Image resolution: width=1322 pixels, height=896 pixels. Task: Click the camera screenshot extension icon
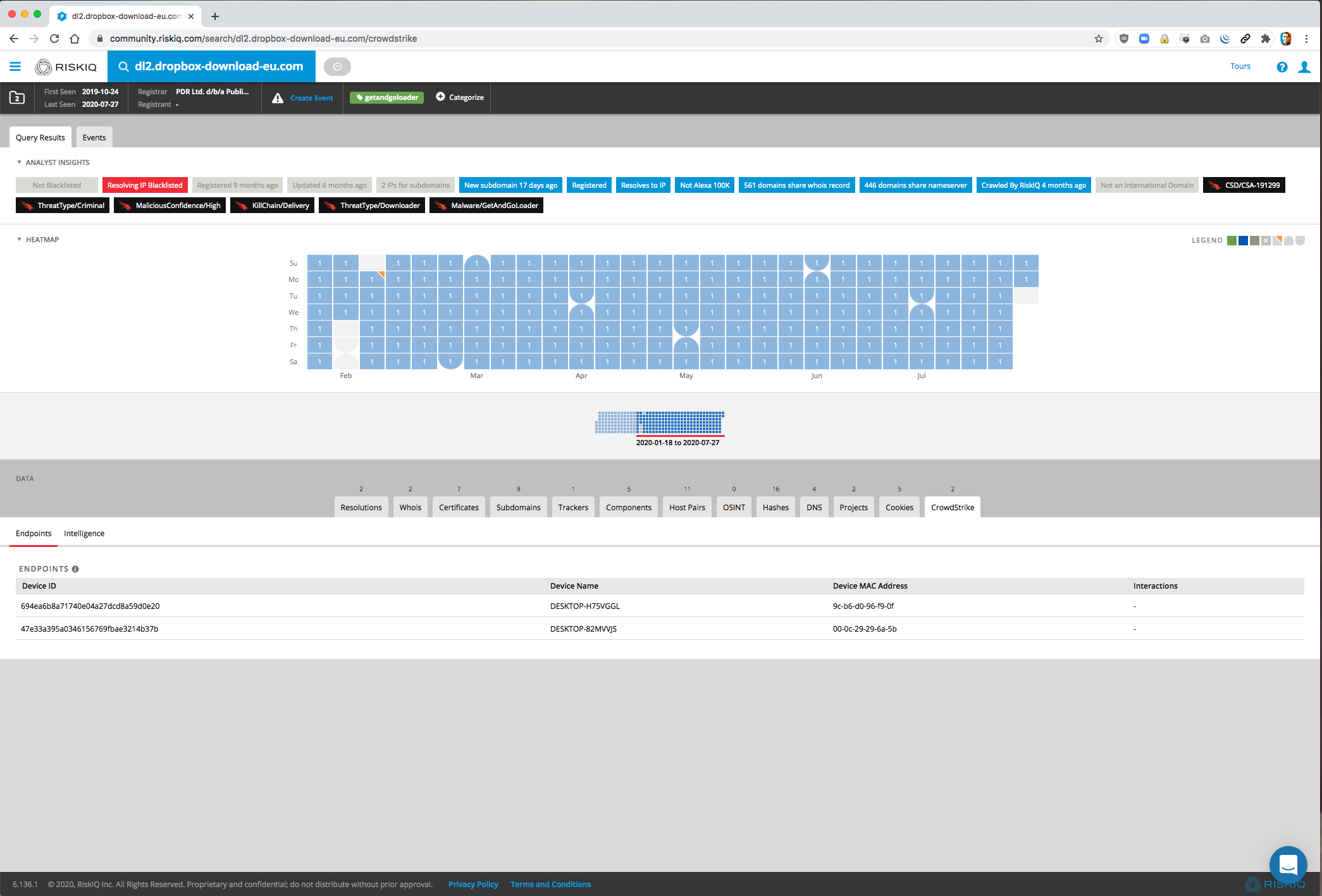tap(1205, 39)
